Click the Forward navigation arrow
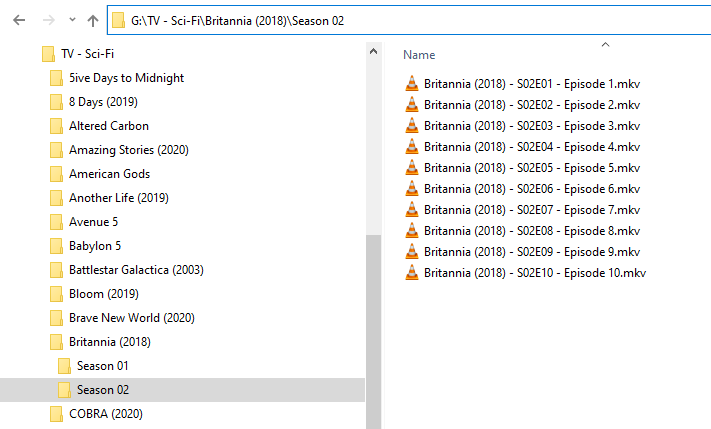711x429 pixels. [45, 20]
